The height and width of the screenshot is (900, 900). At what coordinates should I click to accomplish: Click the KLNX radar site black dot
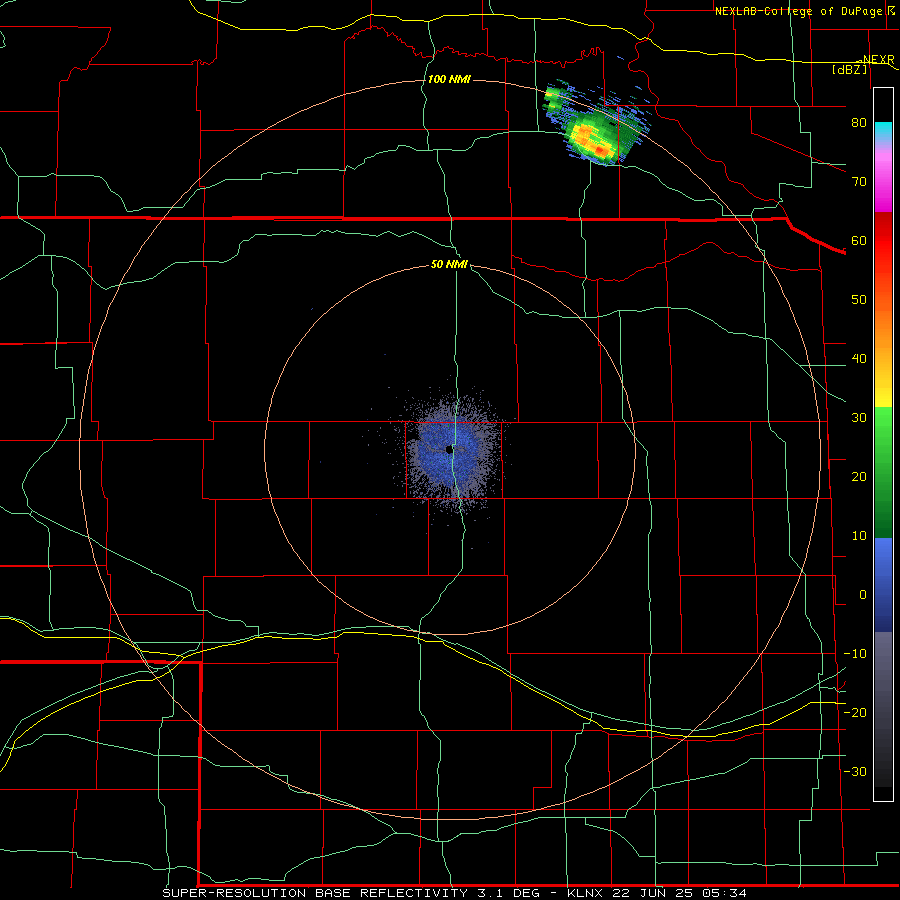pos(449,450)
